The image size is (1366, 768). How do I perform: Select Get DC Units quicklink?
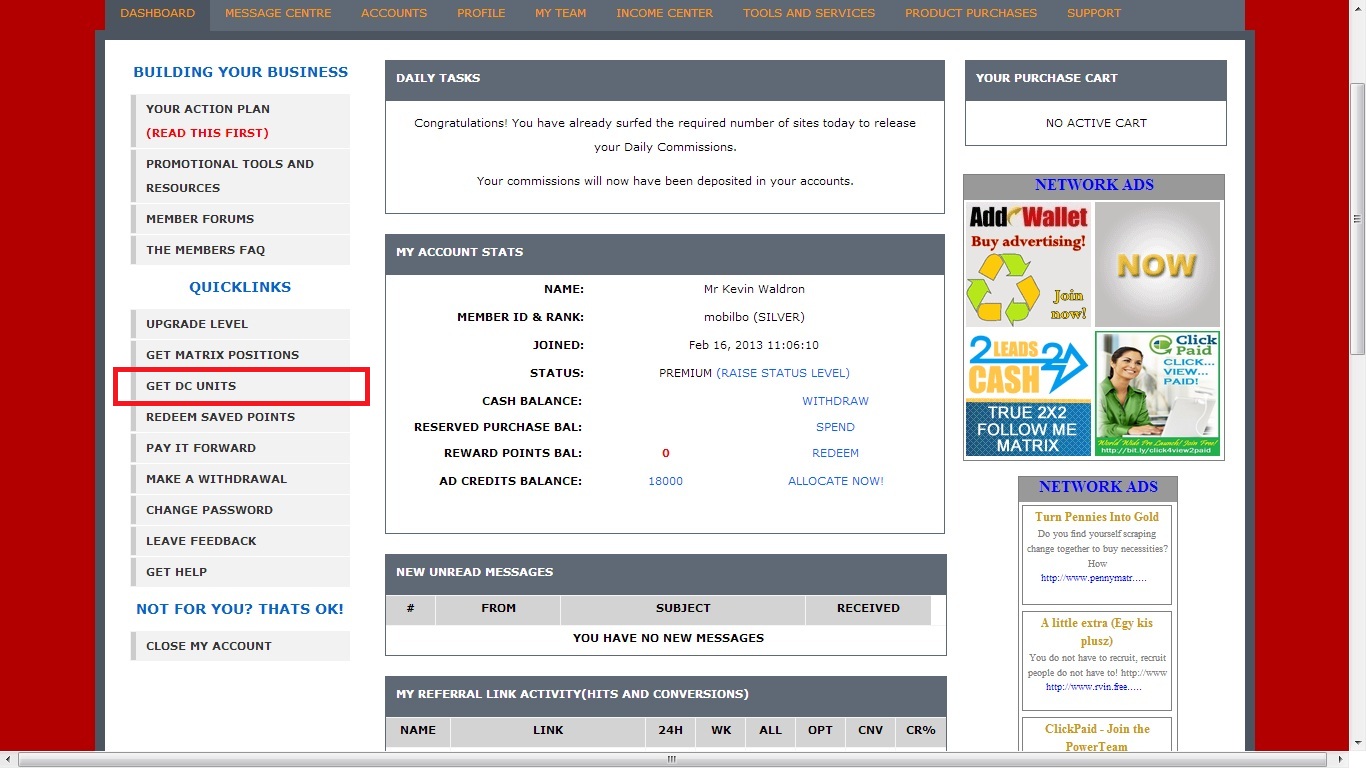coord(240,385)
